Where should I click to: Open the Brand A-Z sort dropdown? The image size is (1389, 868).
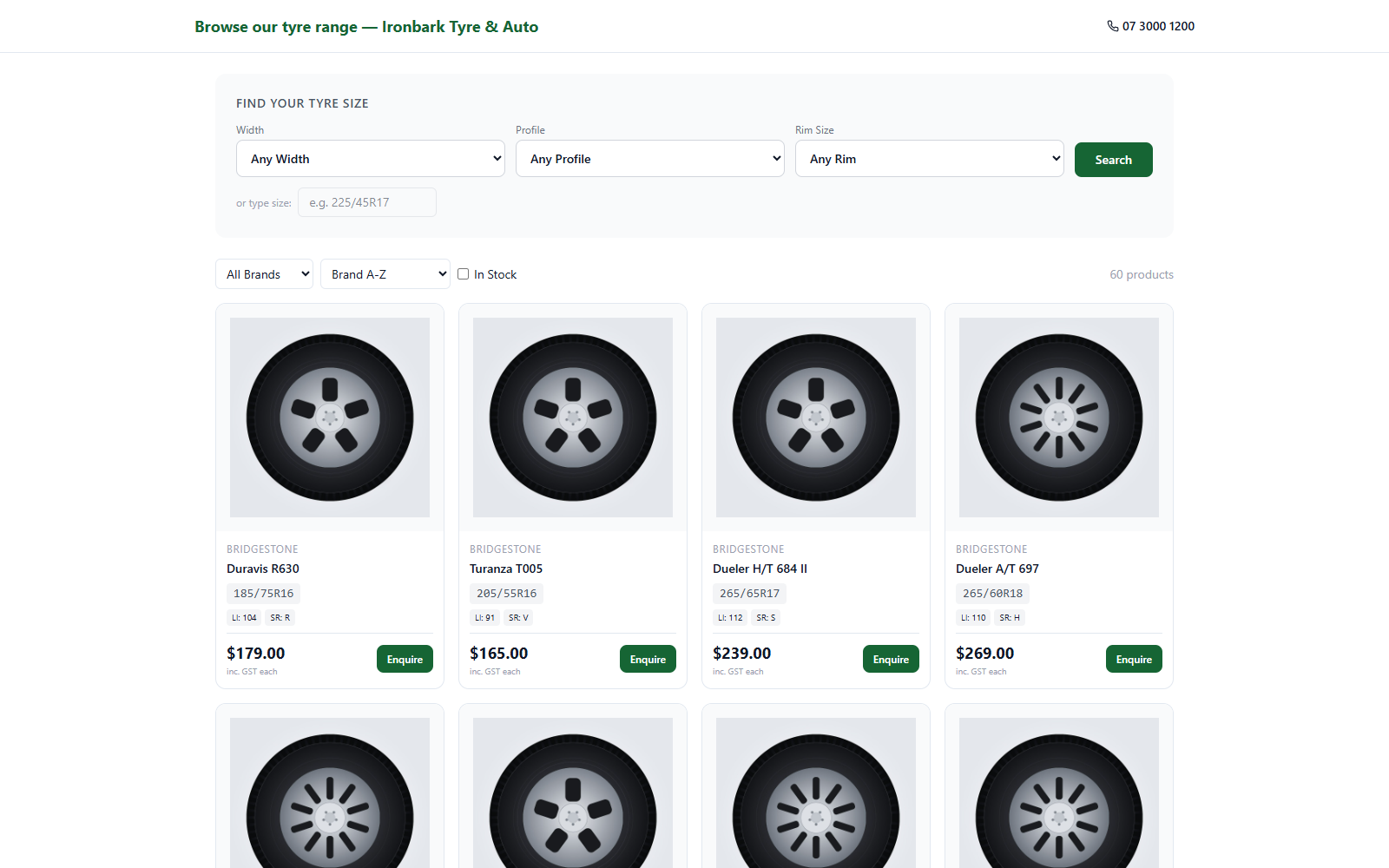click(x=385, y=274)
